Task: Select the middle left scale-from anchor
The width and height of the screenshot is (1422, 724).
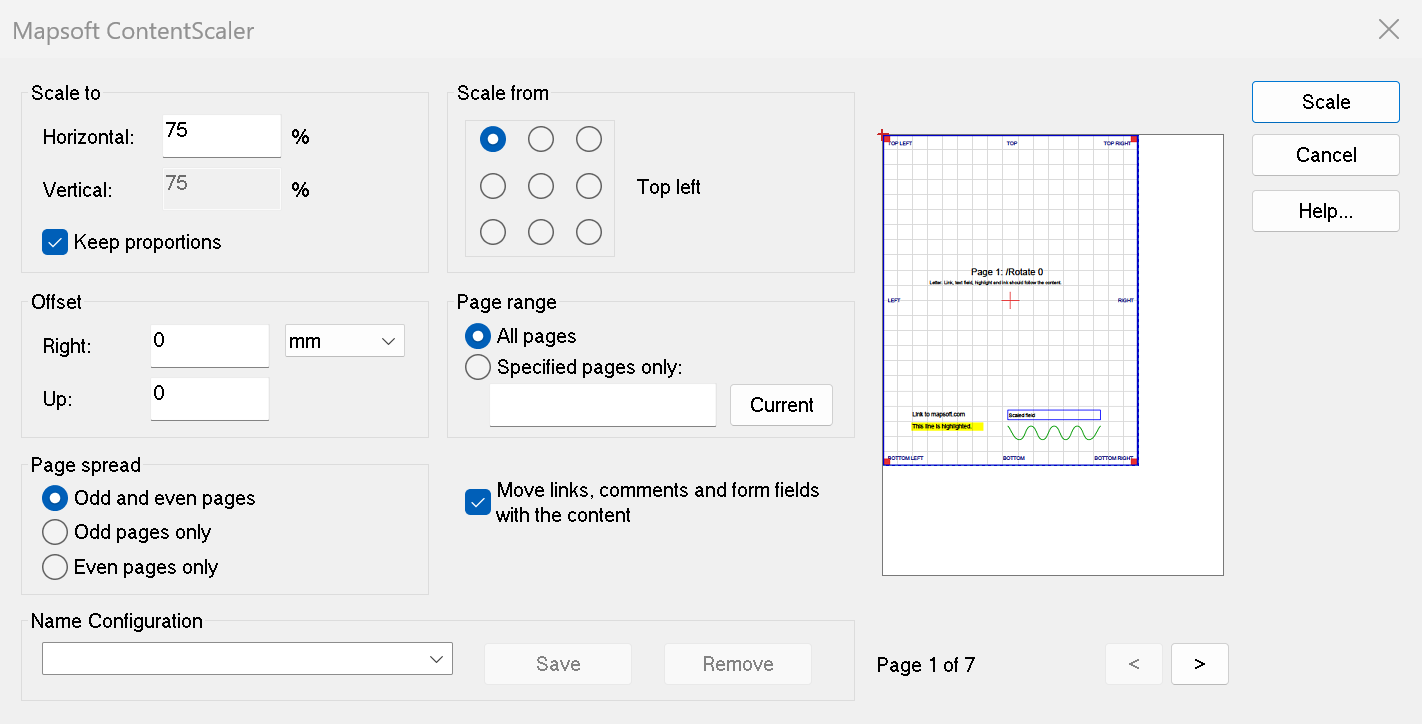Action: [493, 186]
